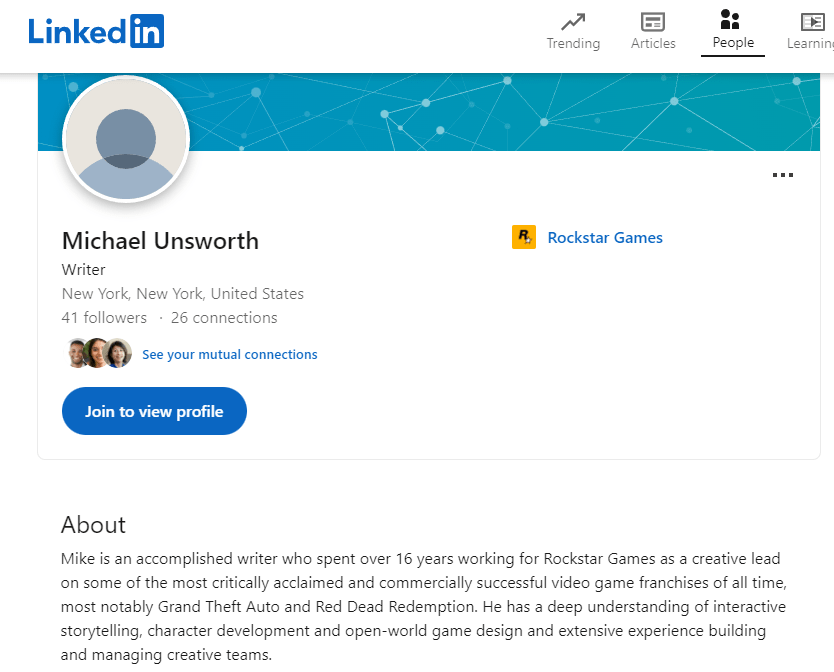
Task: Open the Articles tab
Action: tap(653, 31)
